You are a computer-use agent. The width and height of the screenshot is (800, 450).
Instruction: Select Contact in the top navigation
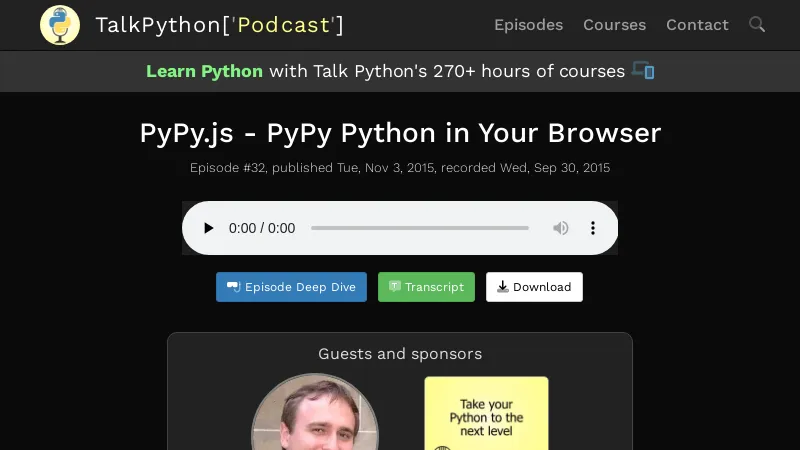click(x=697, y=25)
